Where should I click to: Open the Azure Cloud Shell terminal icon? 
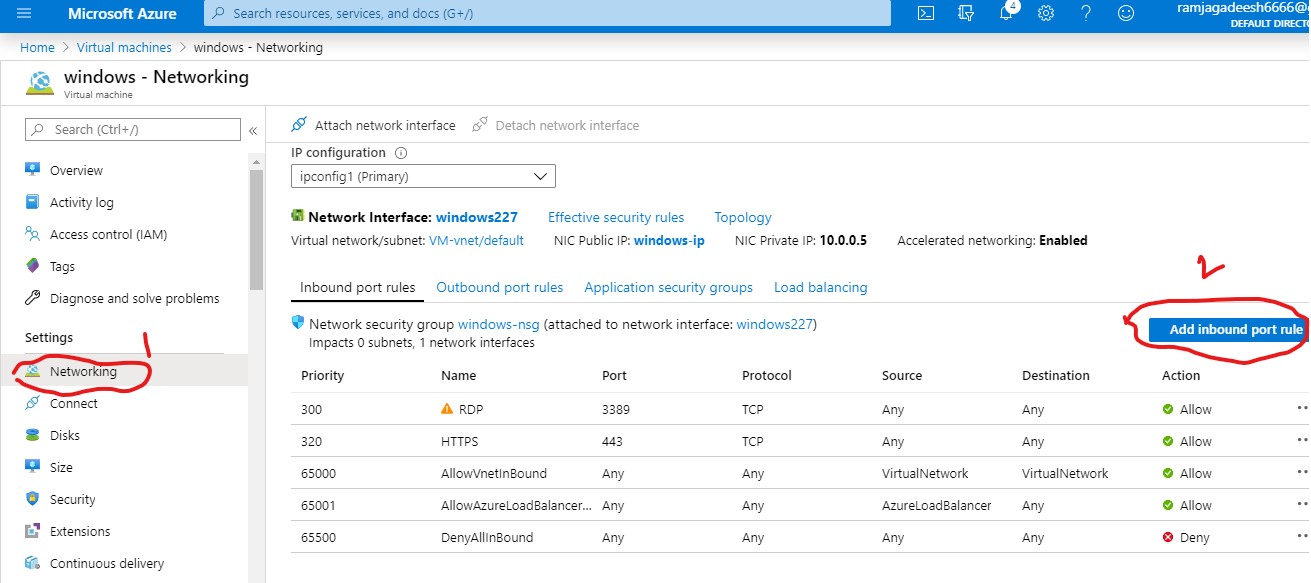click(x=925, y=14)
